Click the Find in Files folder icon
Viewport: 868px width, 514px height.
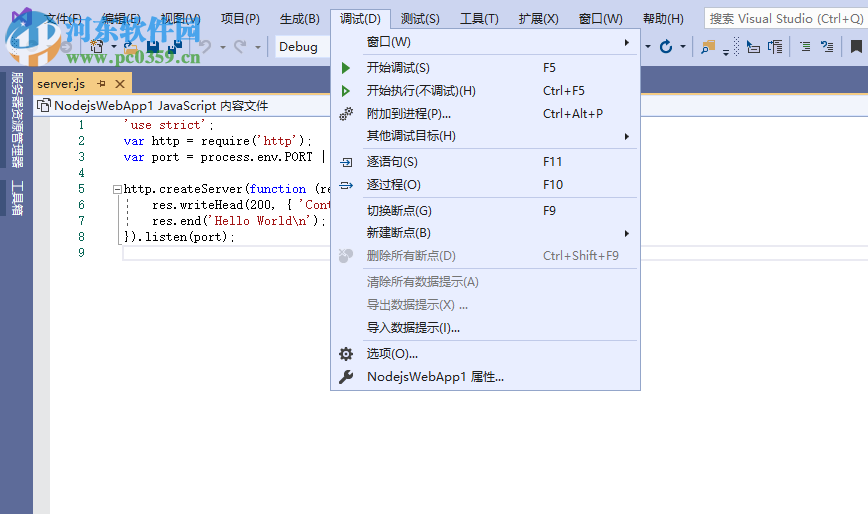coord(708,47)
